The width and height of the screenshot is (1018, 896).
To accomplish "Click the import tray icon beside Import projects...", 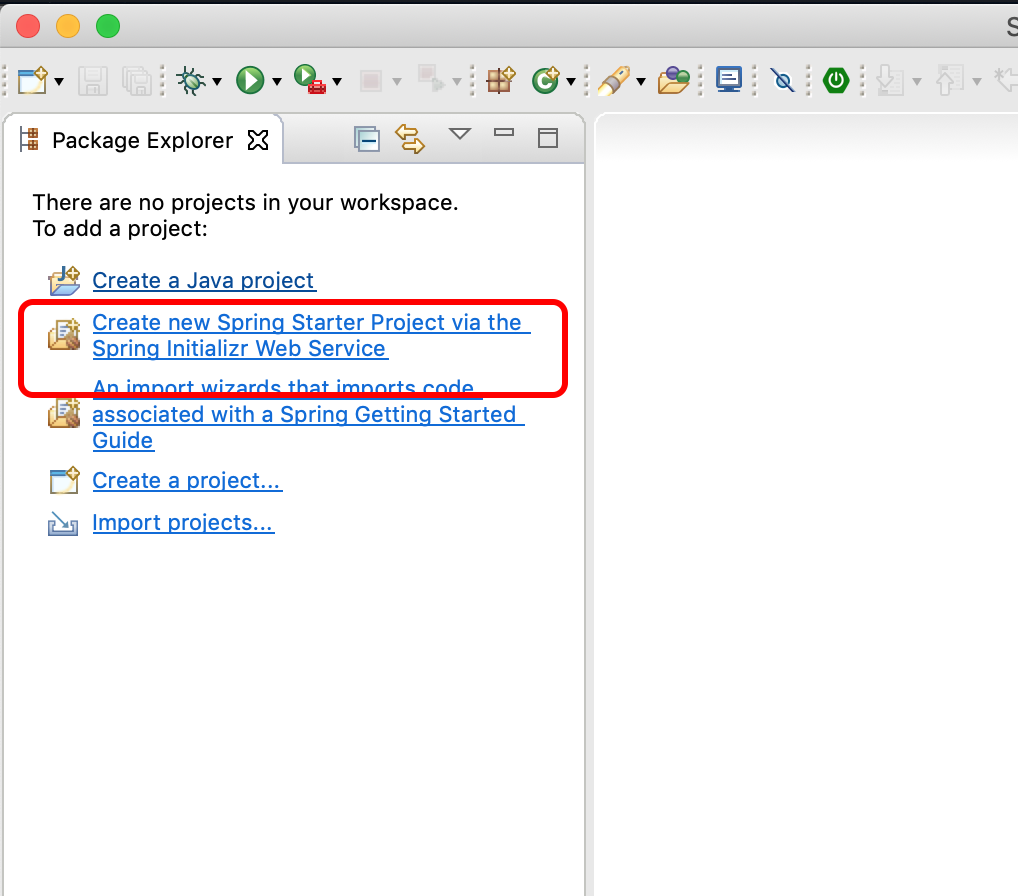I will click(63, 523).
